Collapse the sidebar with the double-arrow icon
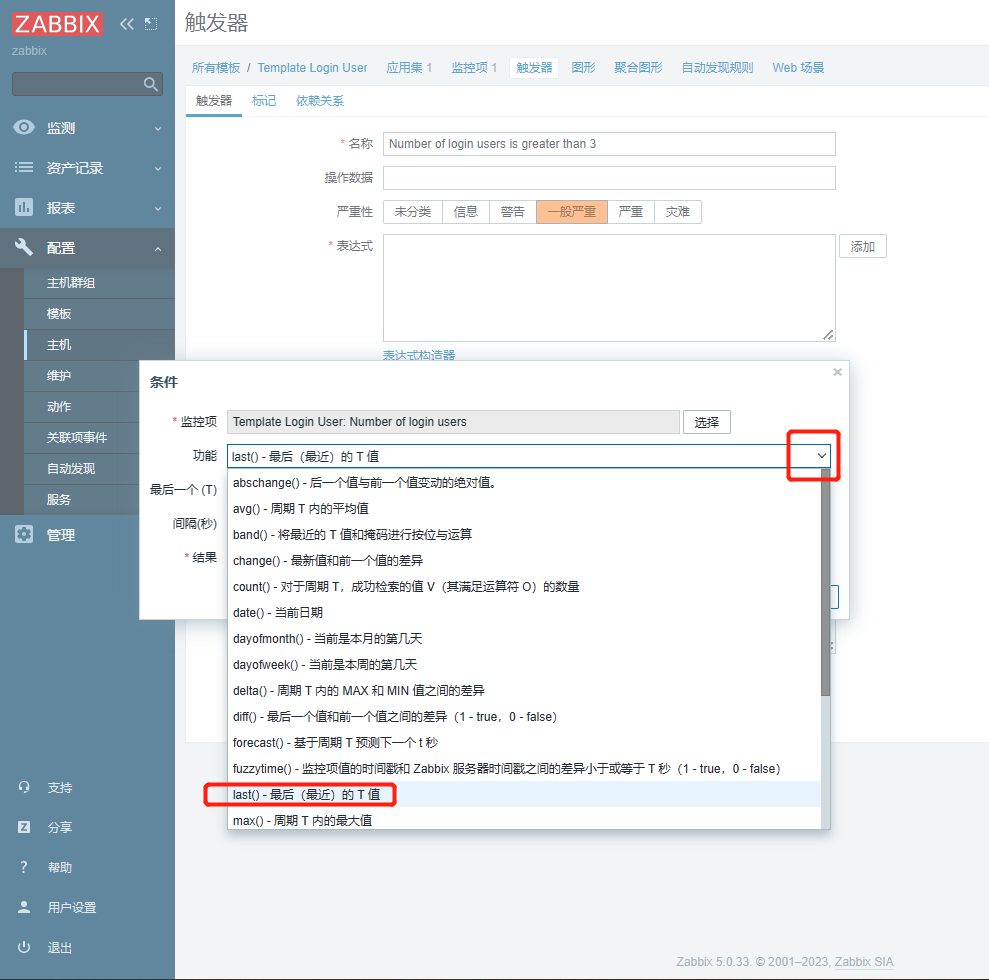Screen dimensions: 989x980 pos(127,24)
